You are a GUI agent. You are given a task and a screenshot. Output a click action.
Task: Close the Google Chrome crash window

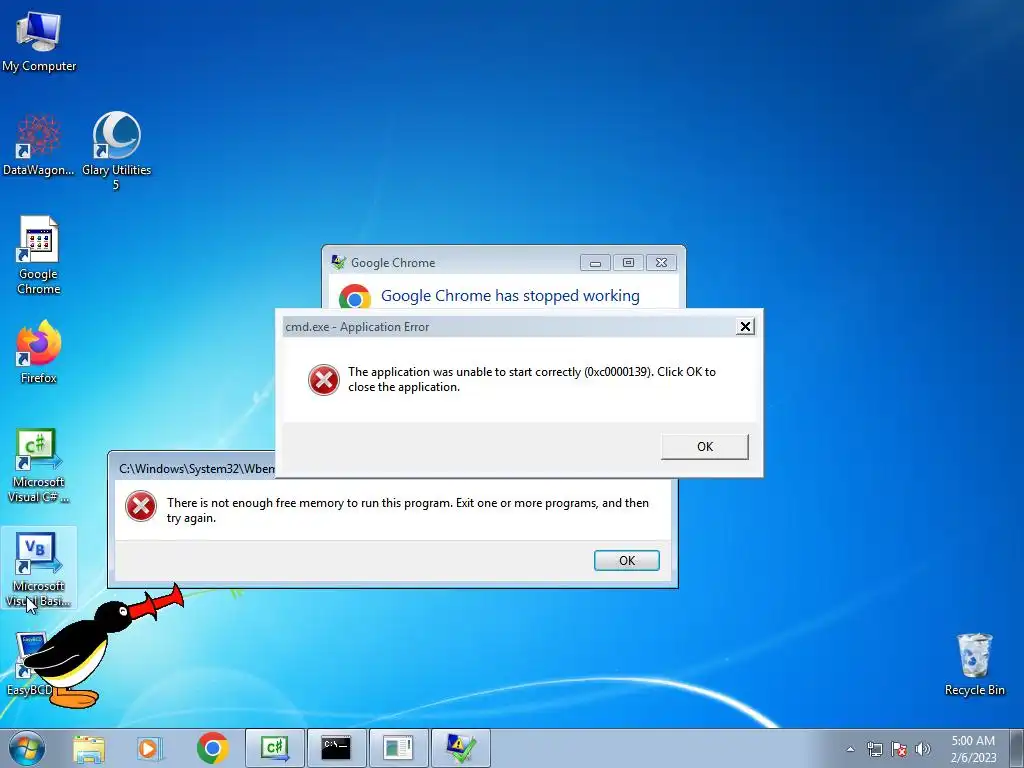[x=662, y=263]
